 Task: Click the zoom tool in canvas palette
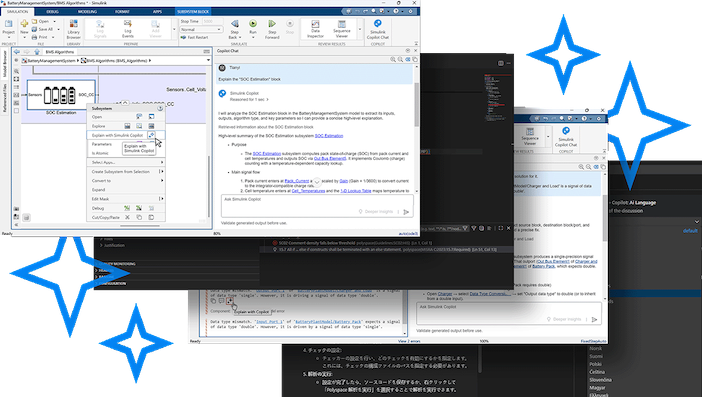pyautogui.click(x=17, y=71)
